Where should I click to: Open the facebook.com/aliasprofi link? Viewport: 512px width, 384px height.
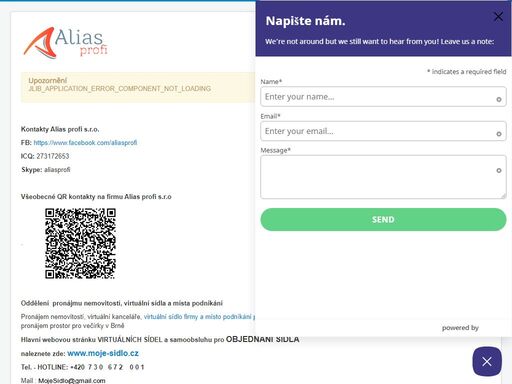(85, 143)
